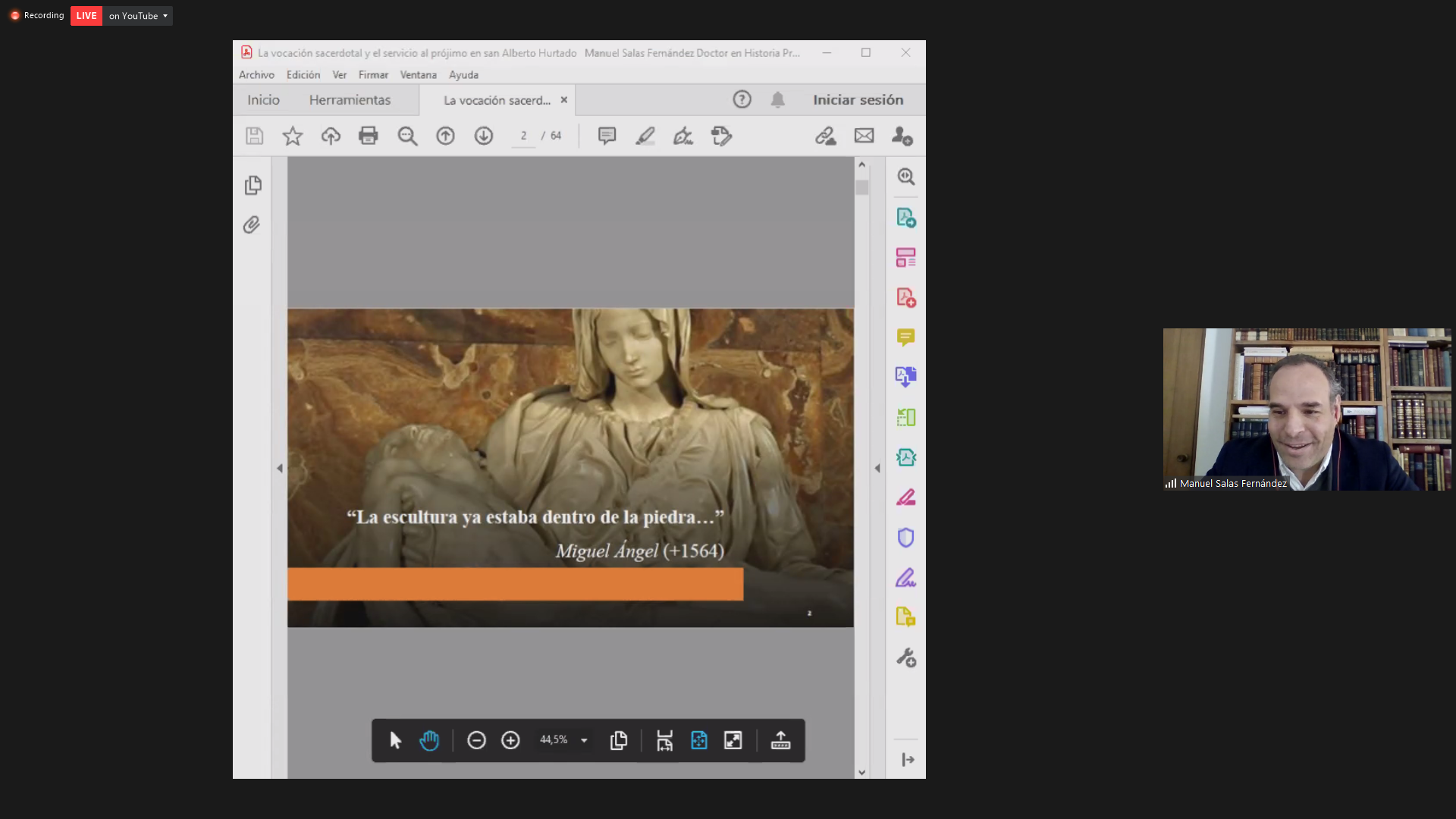Add a comment with speech bubble icon
The width and height of the screenshot is (1456, 819).
tap(607, 136)
